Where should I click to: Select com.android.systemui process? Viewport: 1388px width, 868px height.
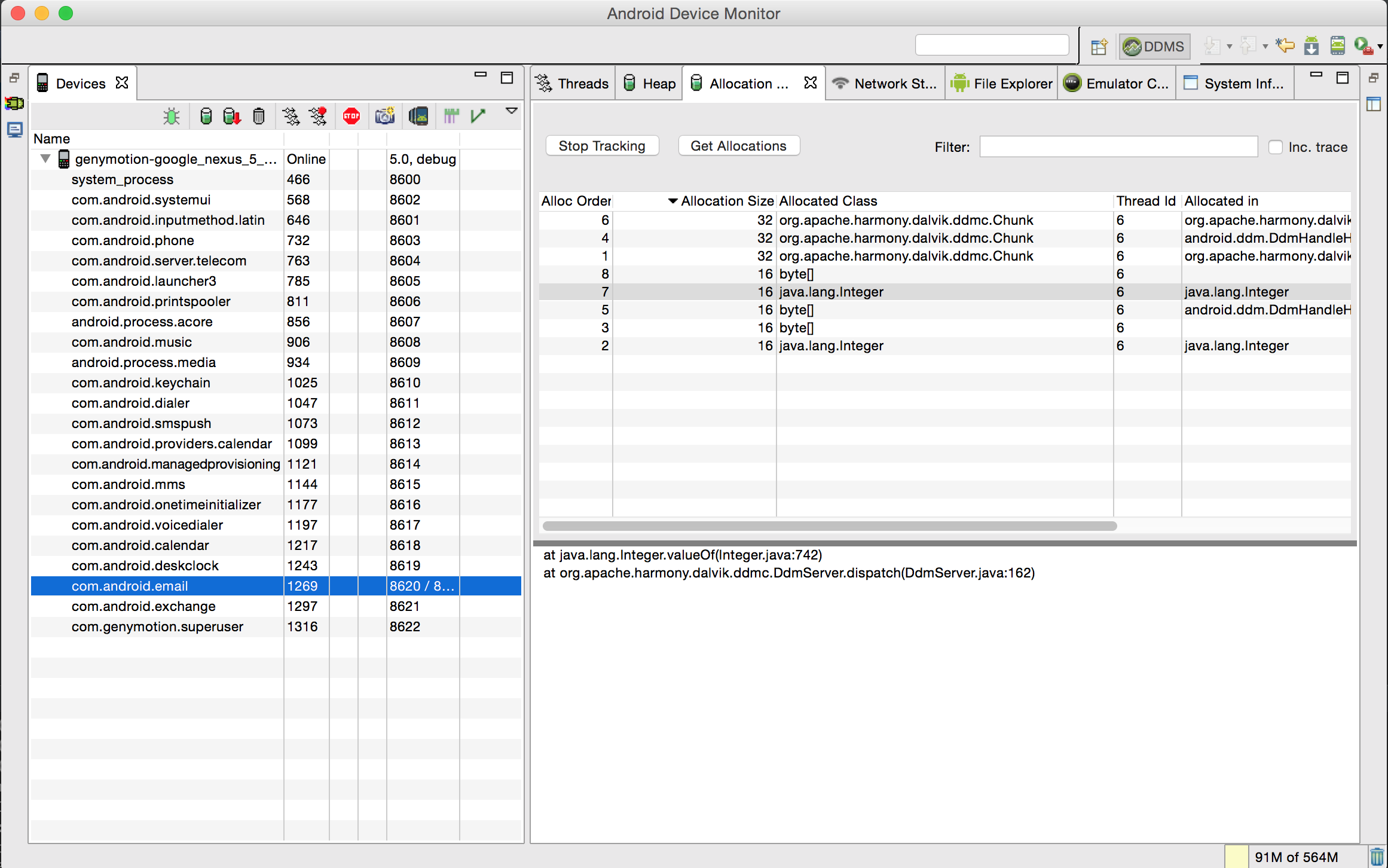(276, 200)
